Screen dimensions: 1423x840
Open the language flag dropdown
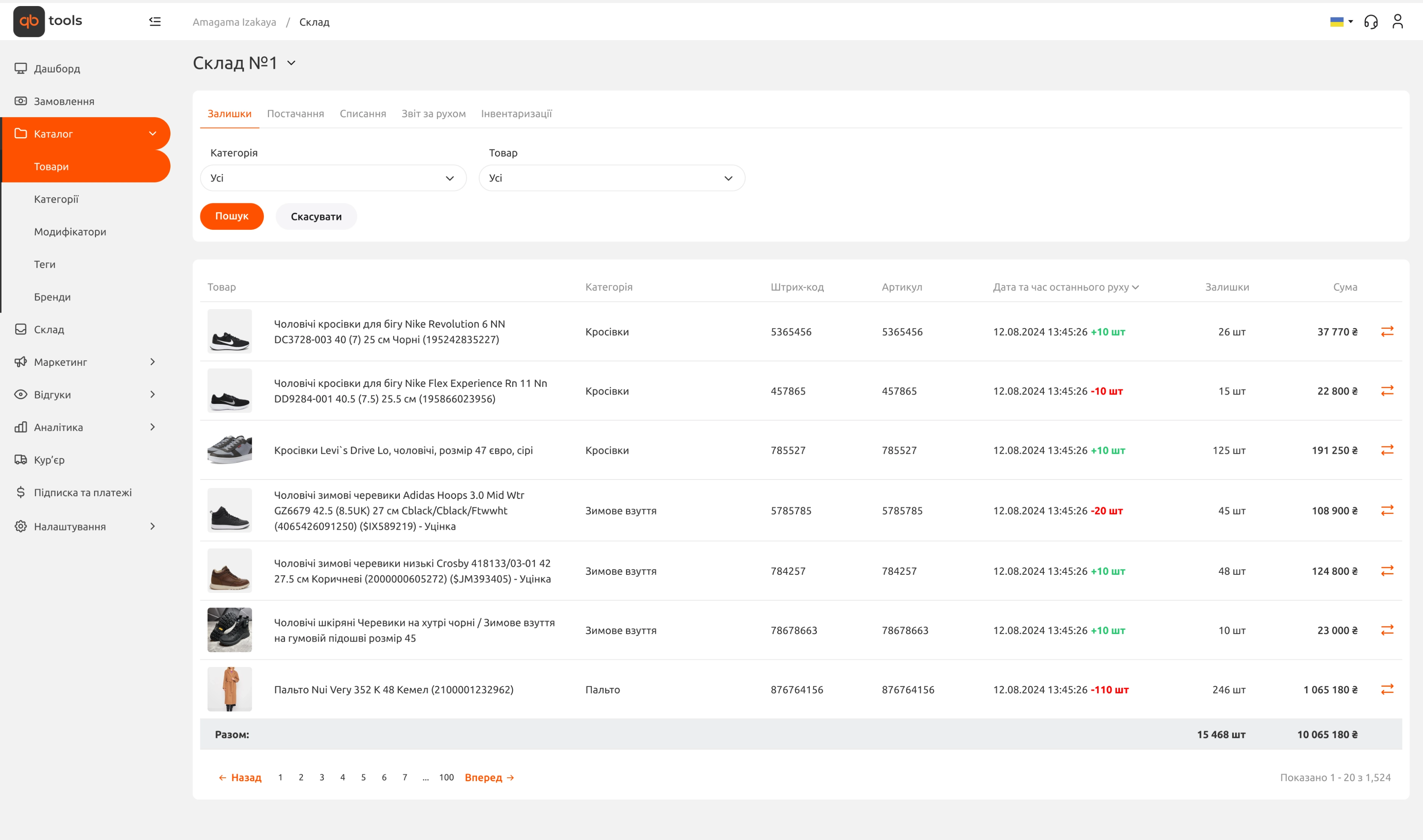coord(1341,22)
